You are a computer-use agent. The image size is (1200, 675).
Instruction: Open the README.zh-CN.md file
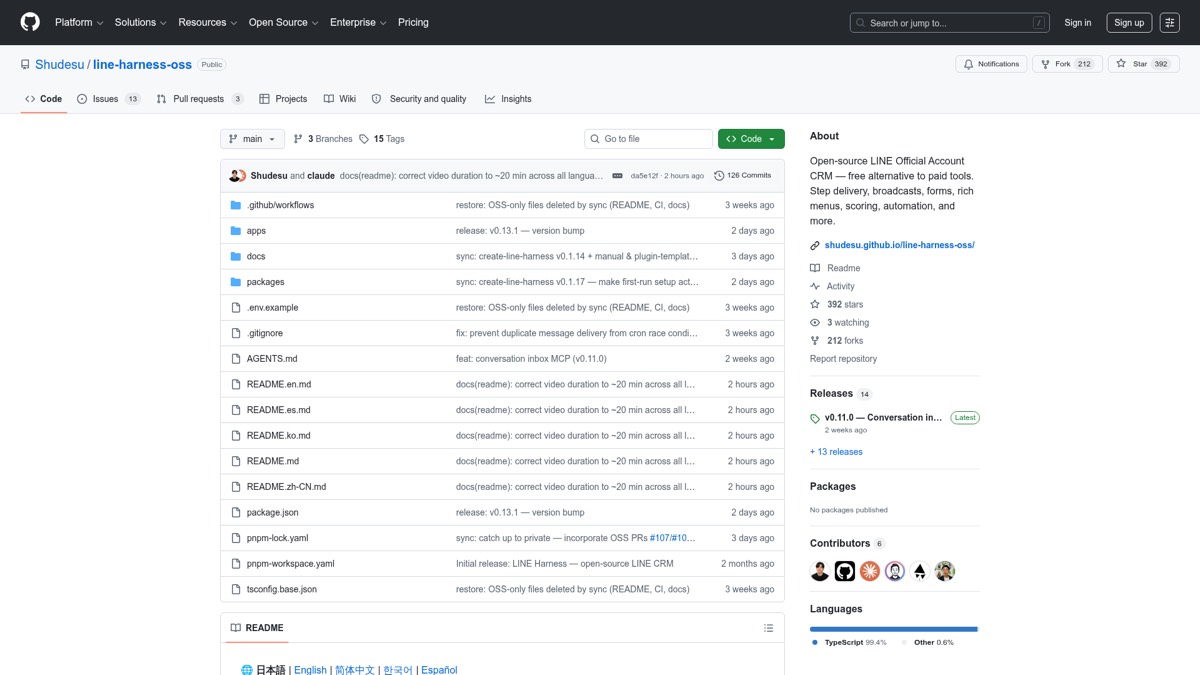(286, 487)
